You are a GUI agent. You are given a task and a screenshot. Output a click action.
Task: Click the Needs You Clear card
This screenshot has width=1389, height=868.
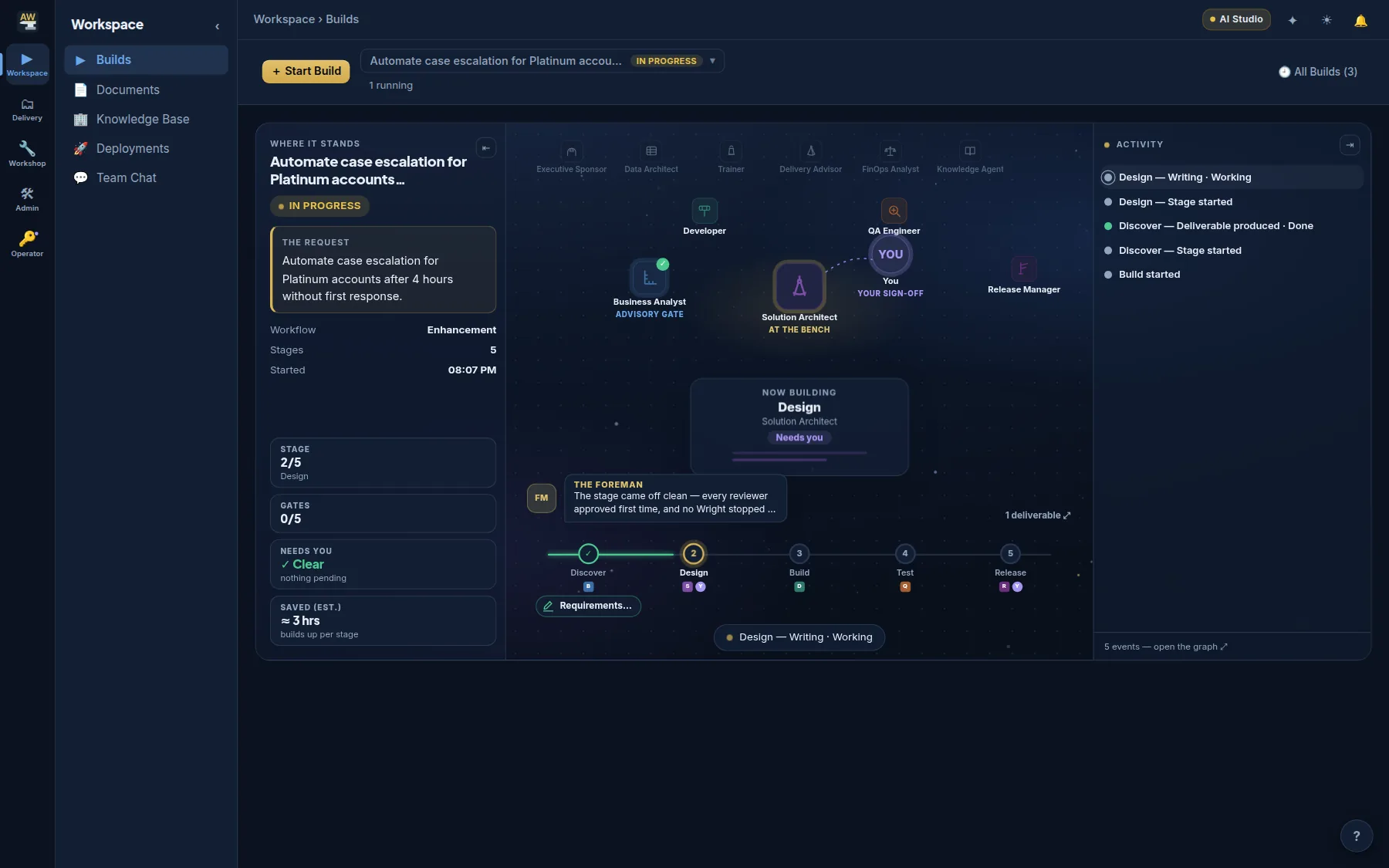pyautogui.click(x=383, y=565)
